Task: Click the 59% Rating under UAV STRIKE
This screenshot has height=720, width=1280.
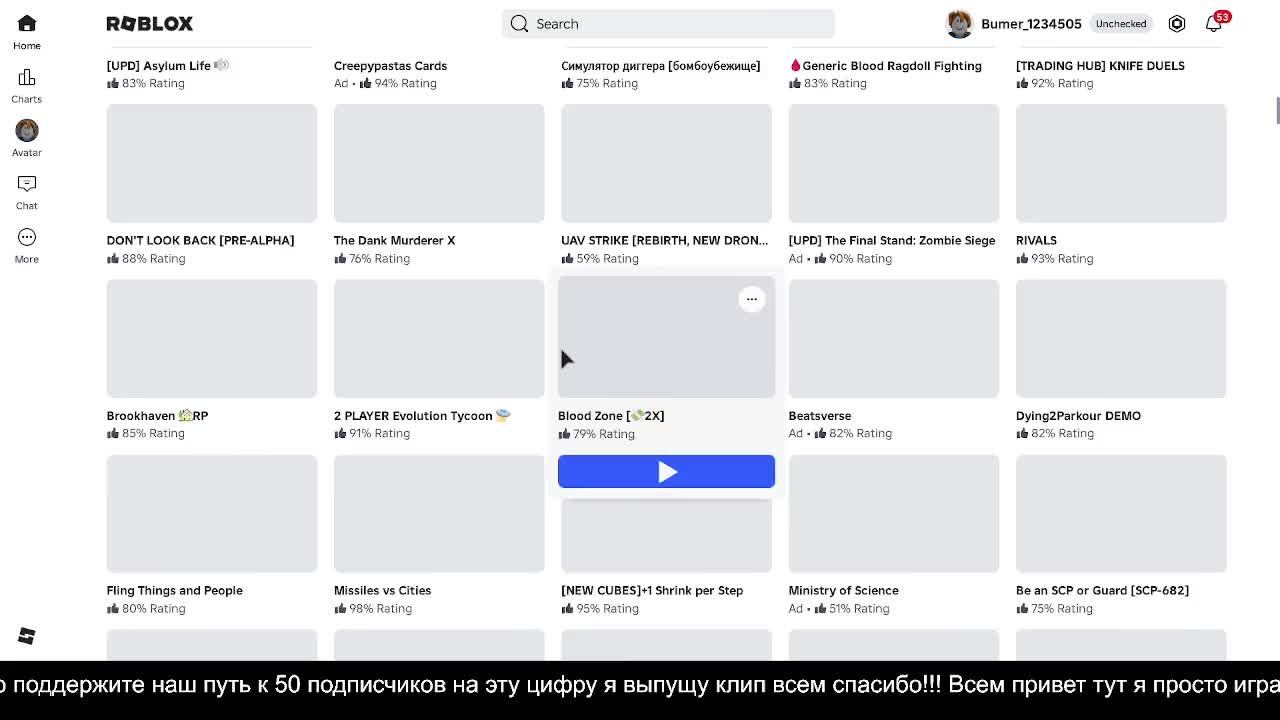Action: point(600,258)
